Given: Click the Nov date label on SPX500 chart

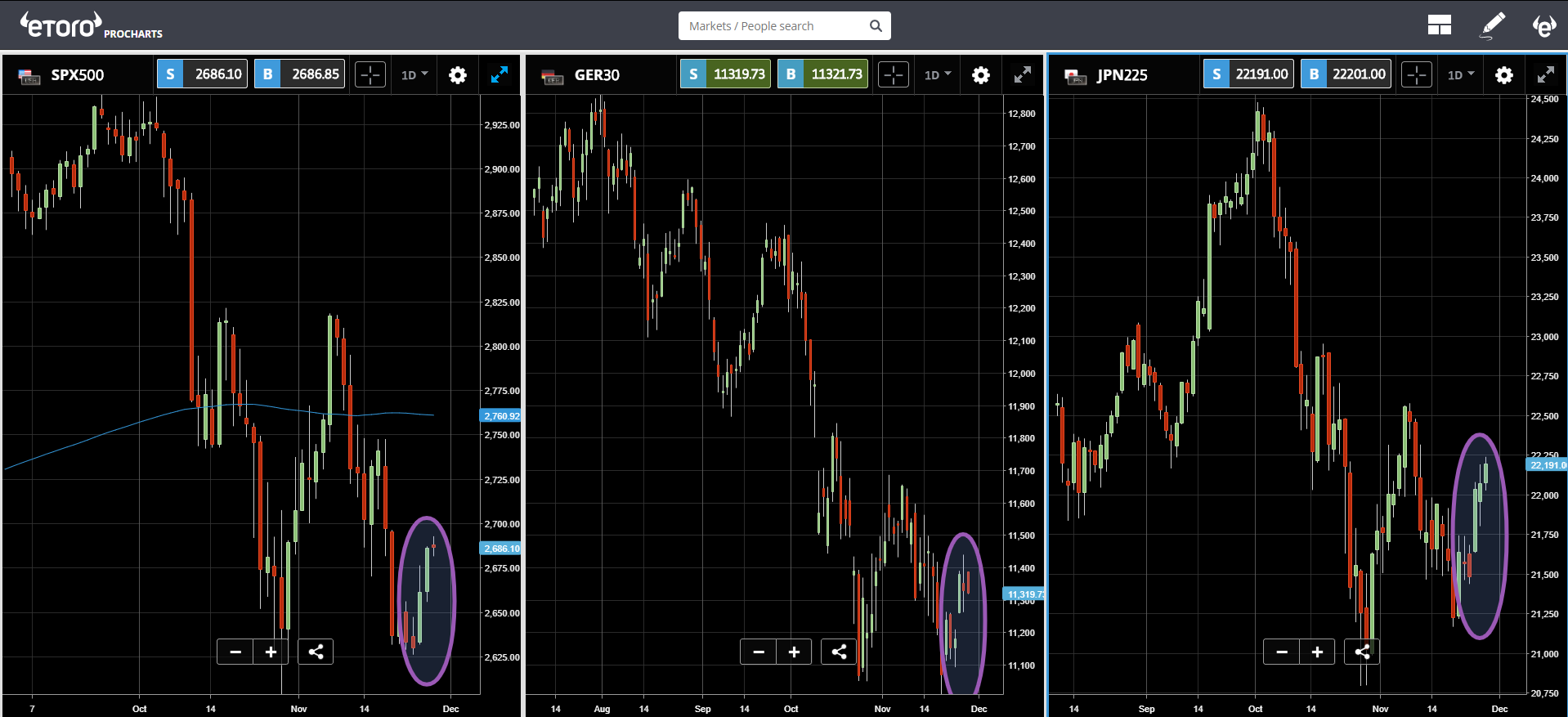Looking at the screenshot, I should (x=298, y=709).
